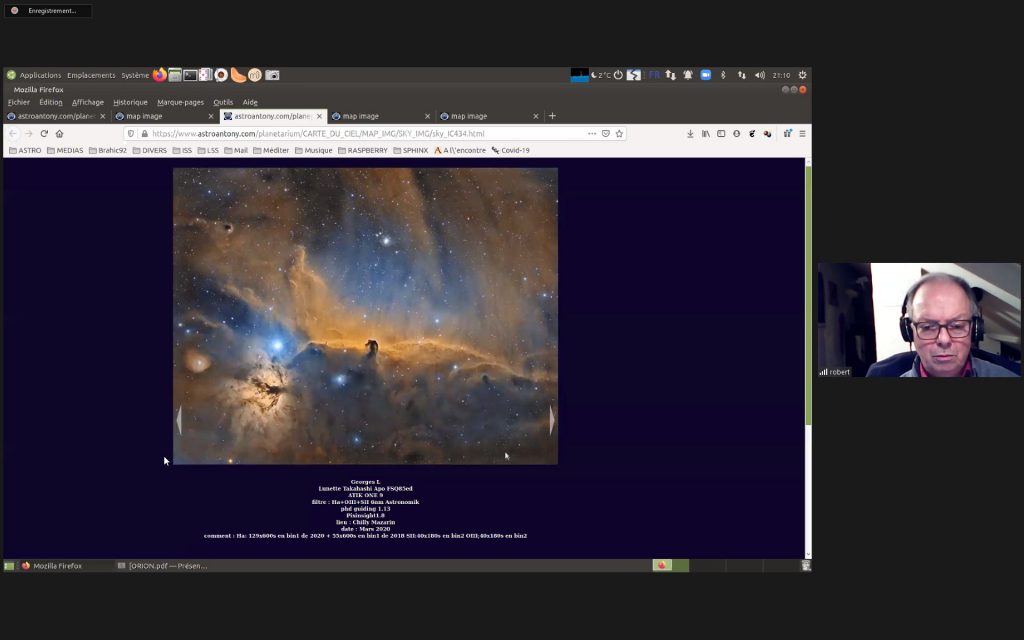The height and width of the screenshot is (640, 1024).
Task: Expand the Brahic92 bookmarks folder
Action: [x=107, y=150]
